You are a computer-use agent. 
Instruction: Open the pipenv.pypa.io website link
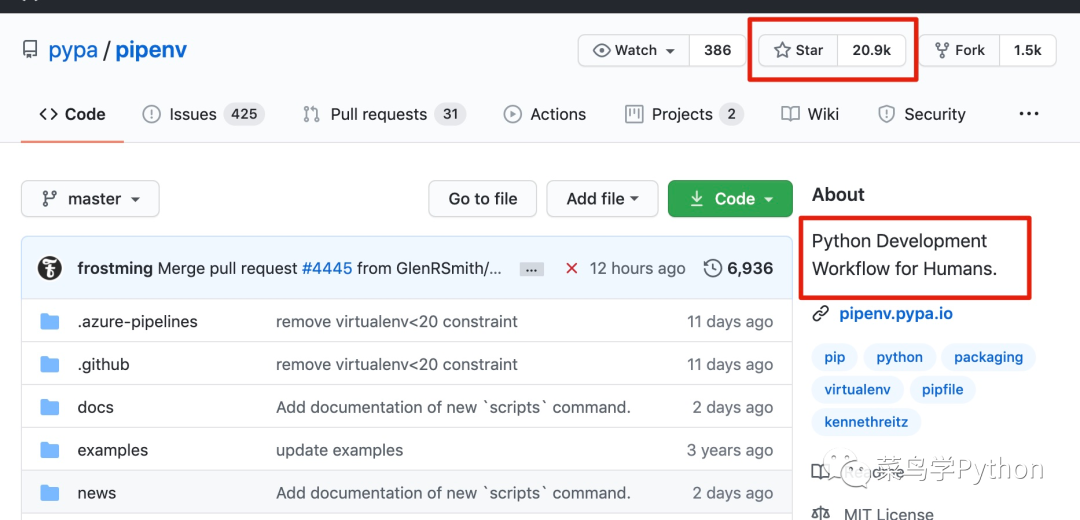(x=896, y=314)
